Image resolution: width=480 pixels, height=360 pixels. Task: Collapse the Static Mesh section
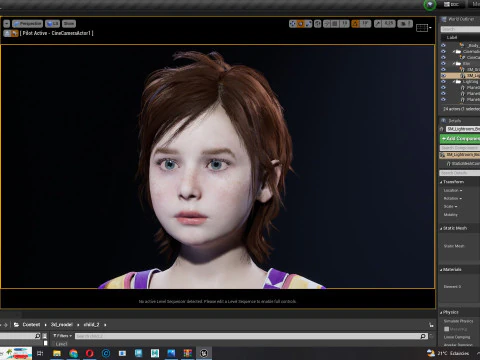click(441, 228)
